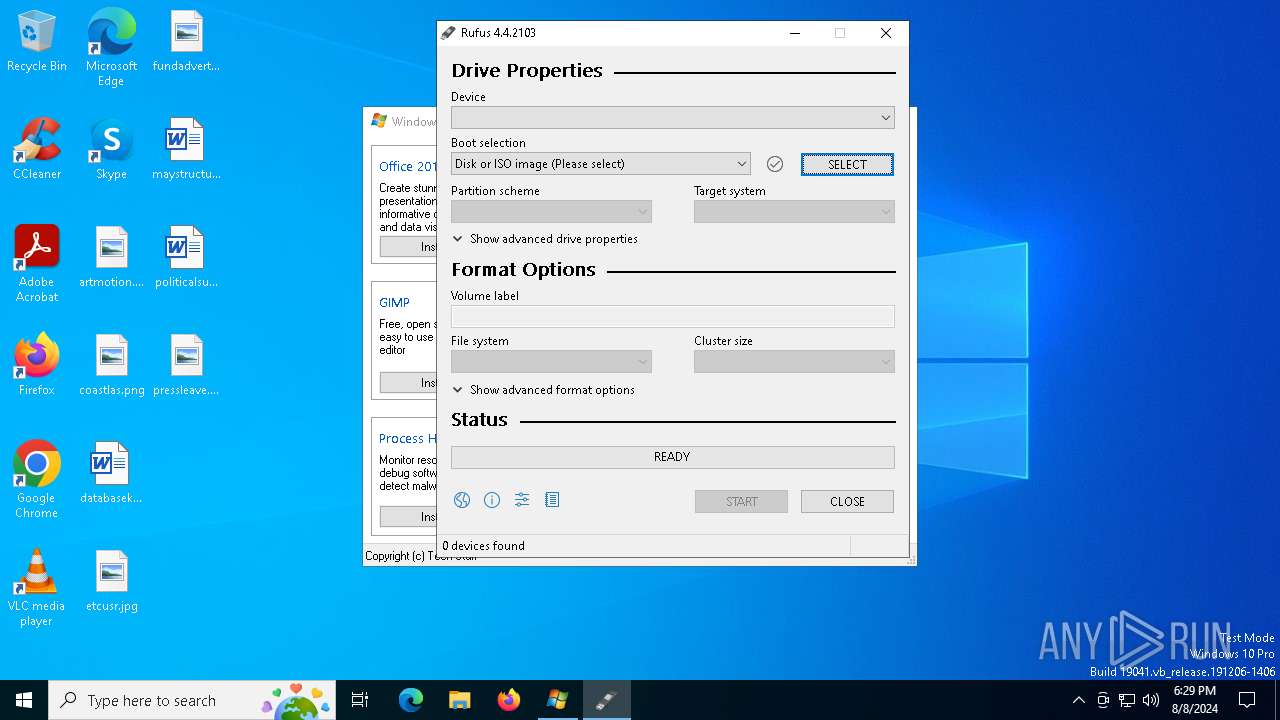Click the ISO checksum checkmark icon
The height and width of the screenshot is (720, 1280).
click(775, 164)
